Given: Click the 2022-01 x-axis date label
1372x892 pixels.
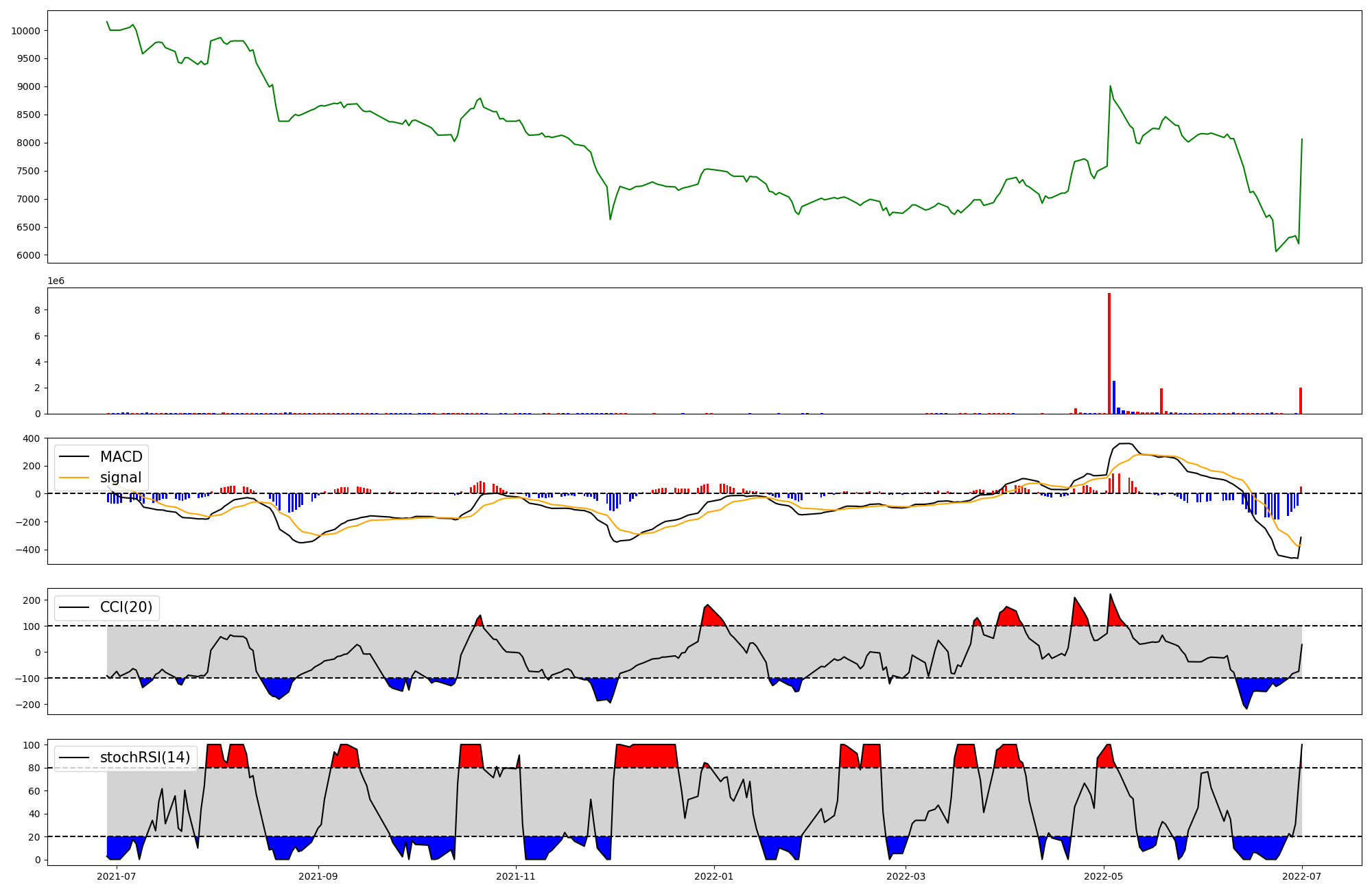Looking at the screenshot, I should tap(715, 876).
